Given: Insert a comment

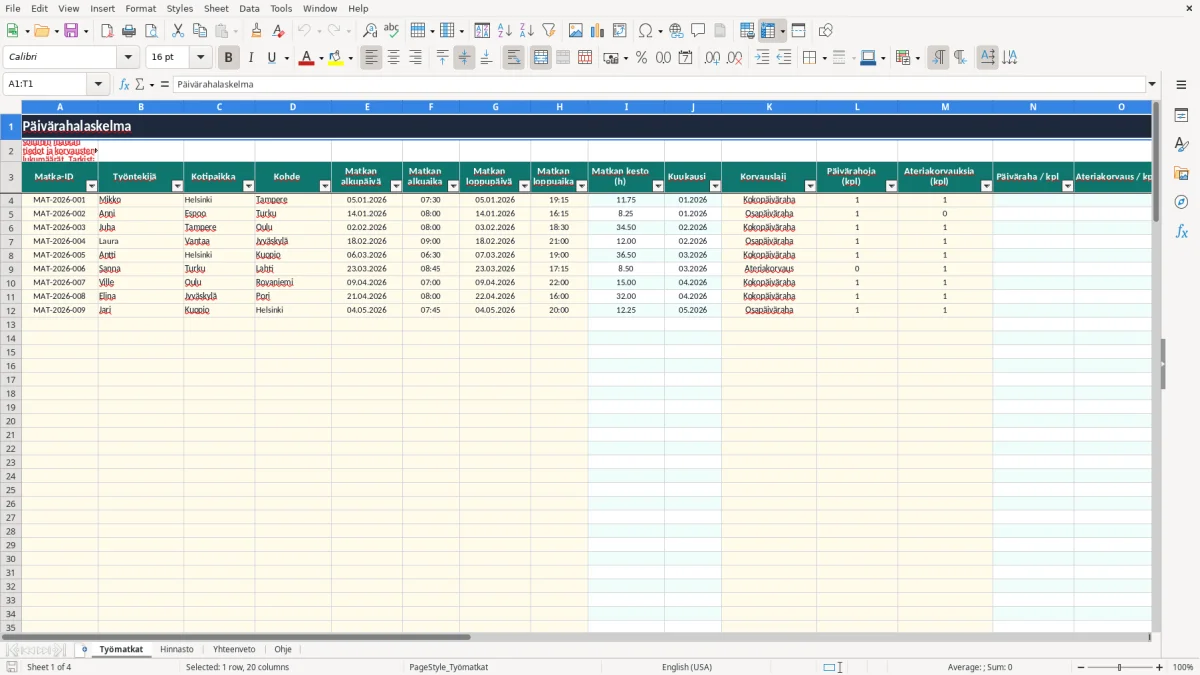Looking at the screenshot, I should [x=698, y=30].
